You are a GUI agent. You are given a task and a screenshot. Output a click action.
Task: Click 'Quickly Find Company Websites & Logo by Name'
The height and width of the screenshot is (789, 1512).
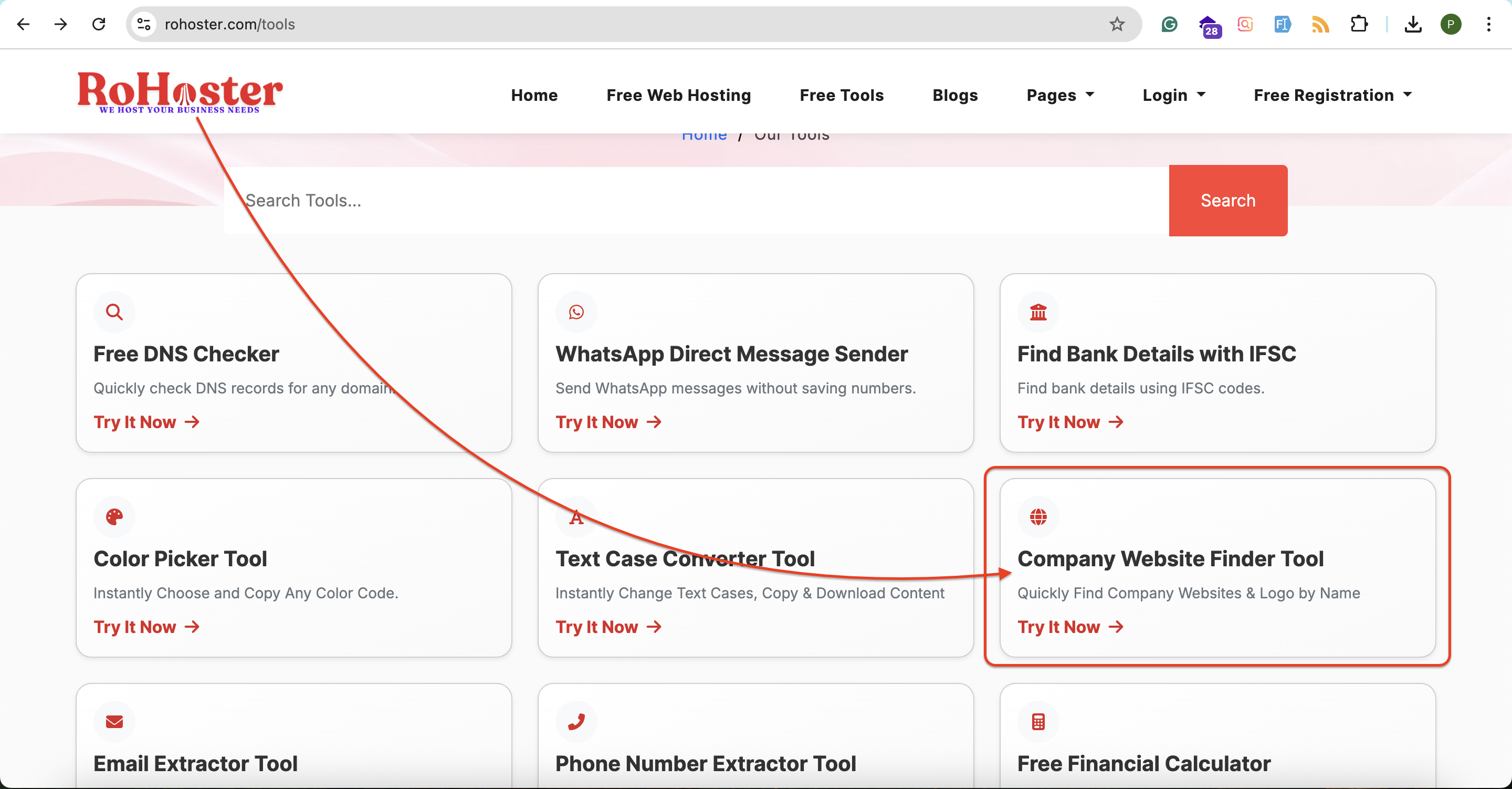[x=1189, y=594]
